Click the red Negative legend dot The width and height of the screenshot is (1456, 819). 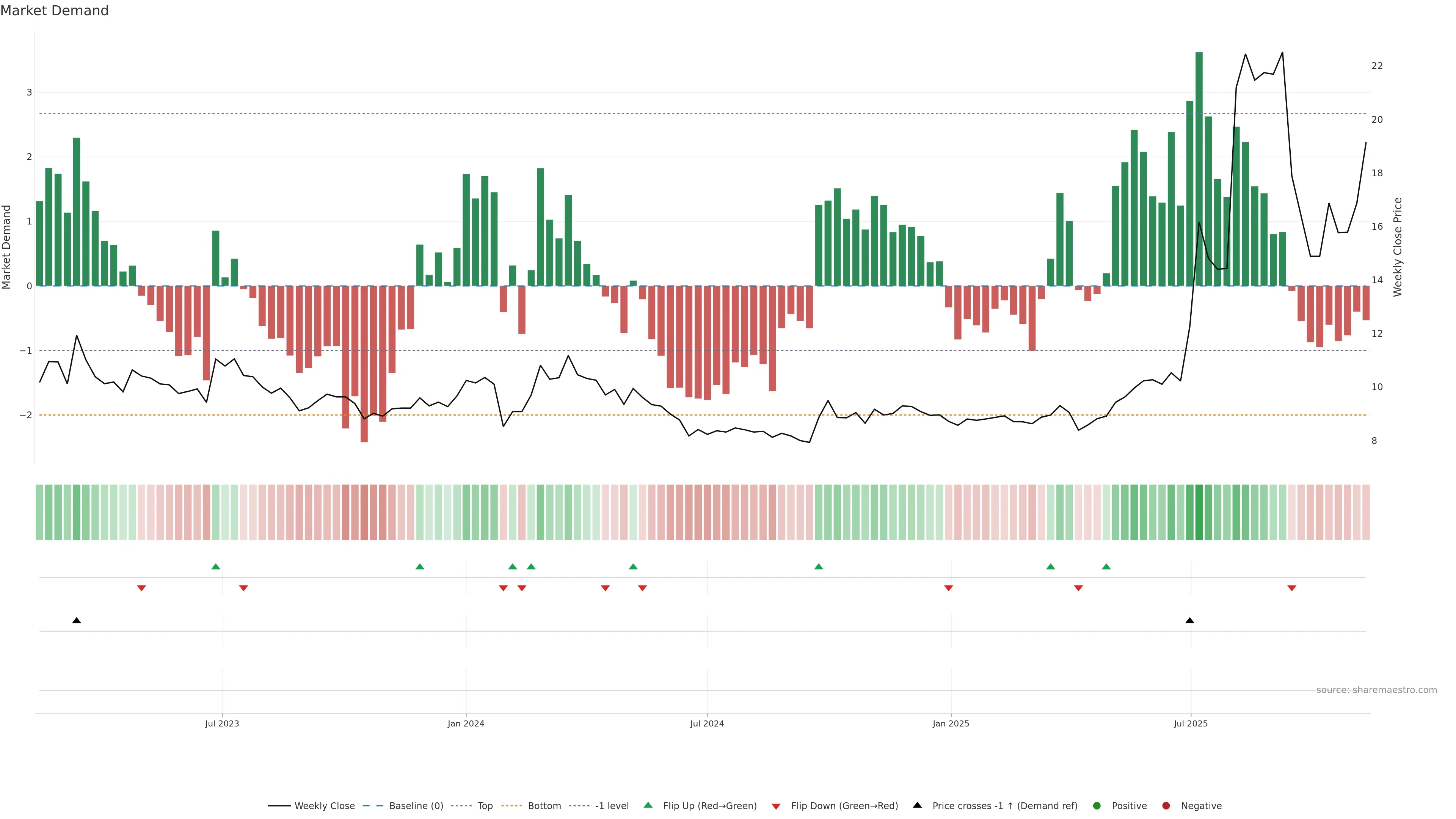pos(1166,806)
